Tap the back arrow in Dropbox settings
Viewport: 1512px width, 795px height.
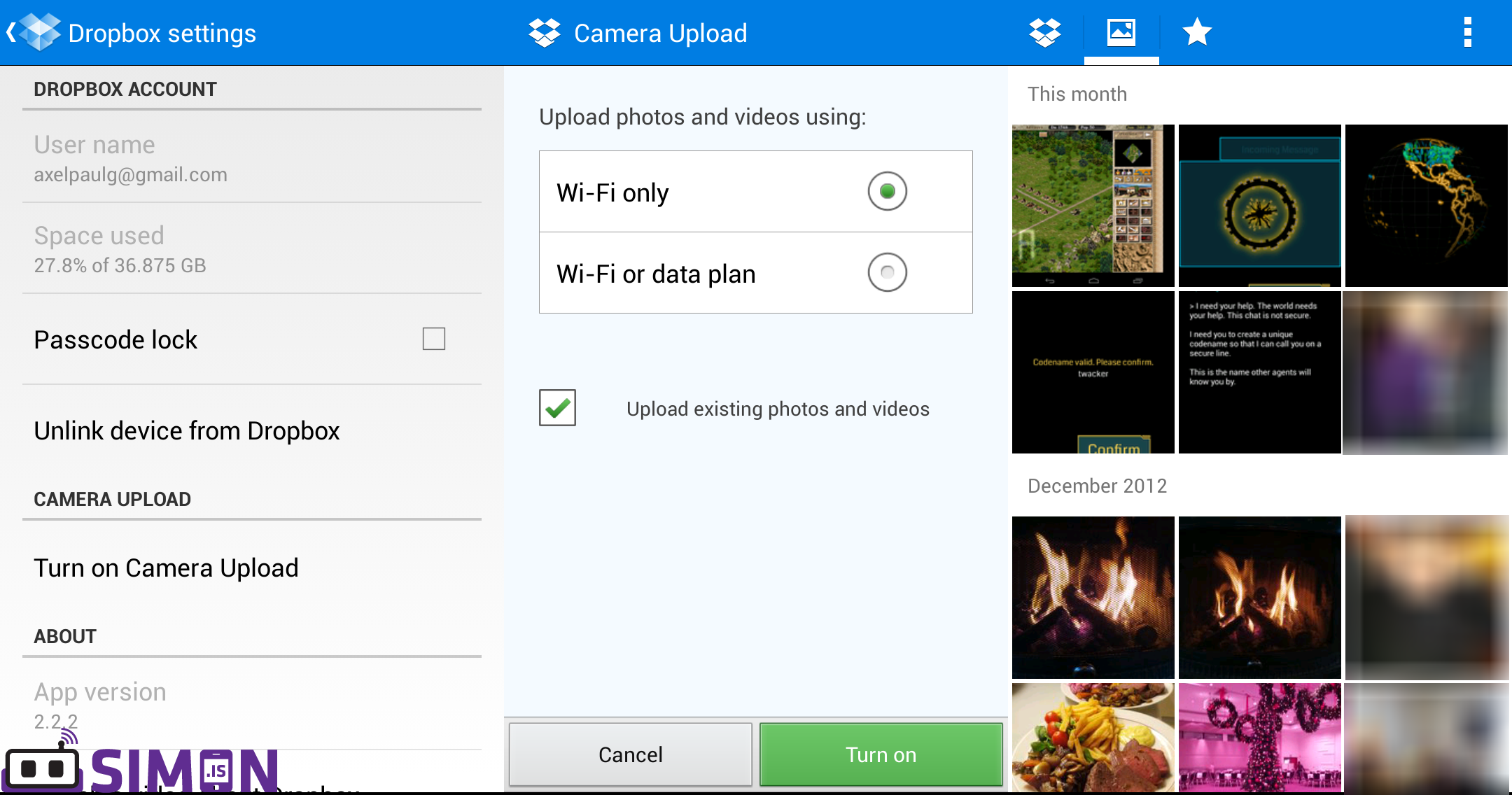[11, 31]
